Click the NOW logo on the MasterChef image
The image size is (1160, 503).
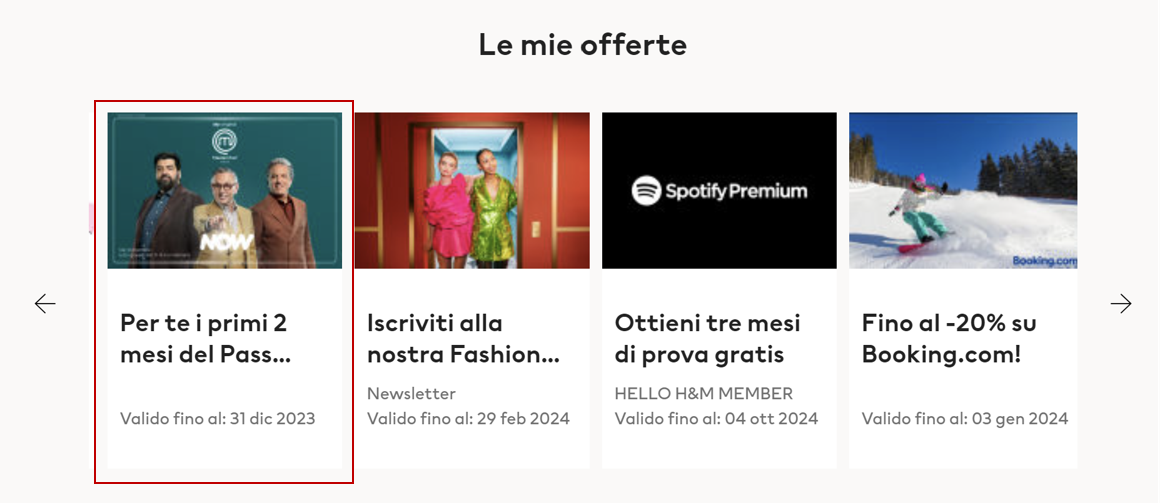click(226, 243)
